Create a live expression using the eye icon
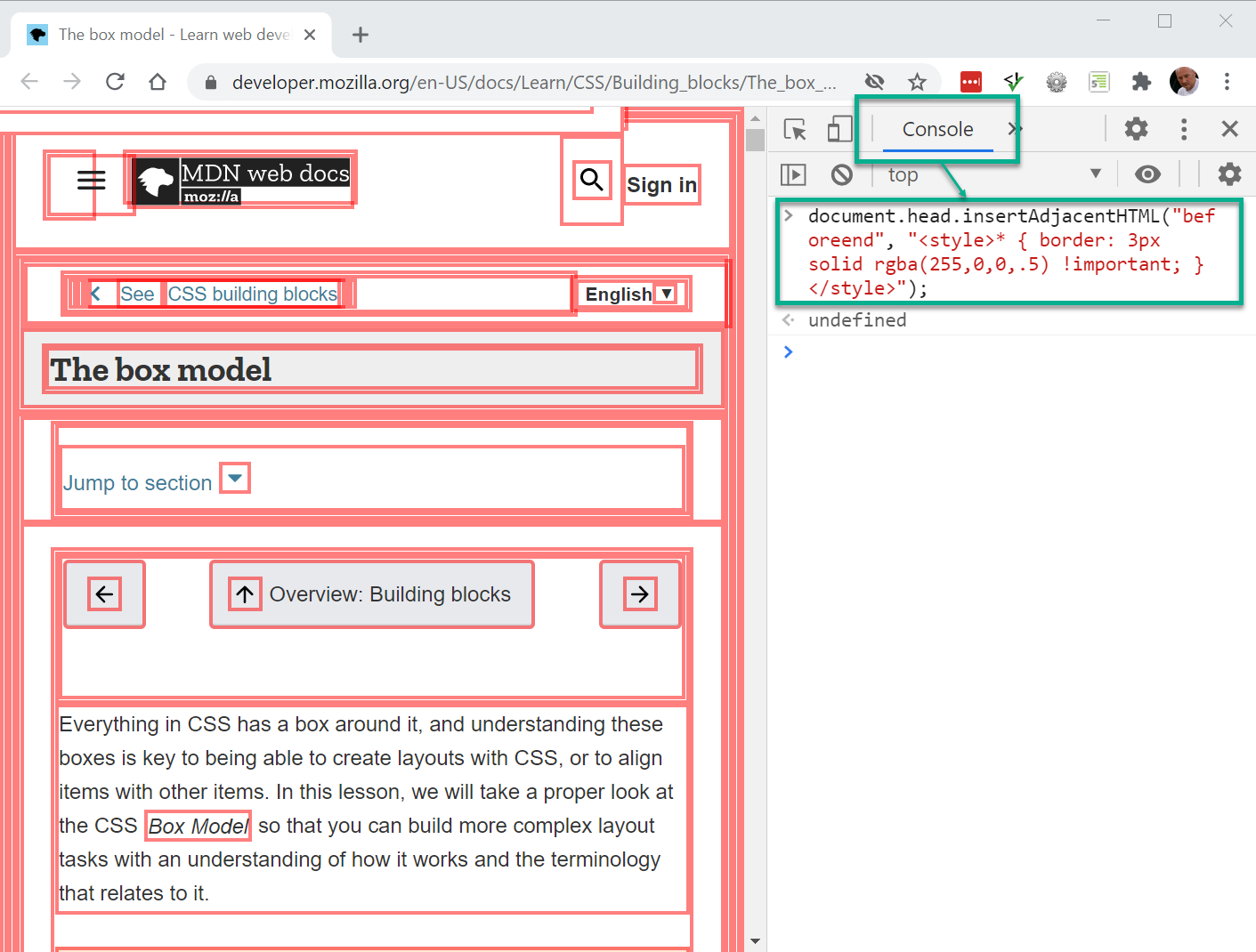 point(1147,174)
